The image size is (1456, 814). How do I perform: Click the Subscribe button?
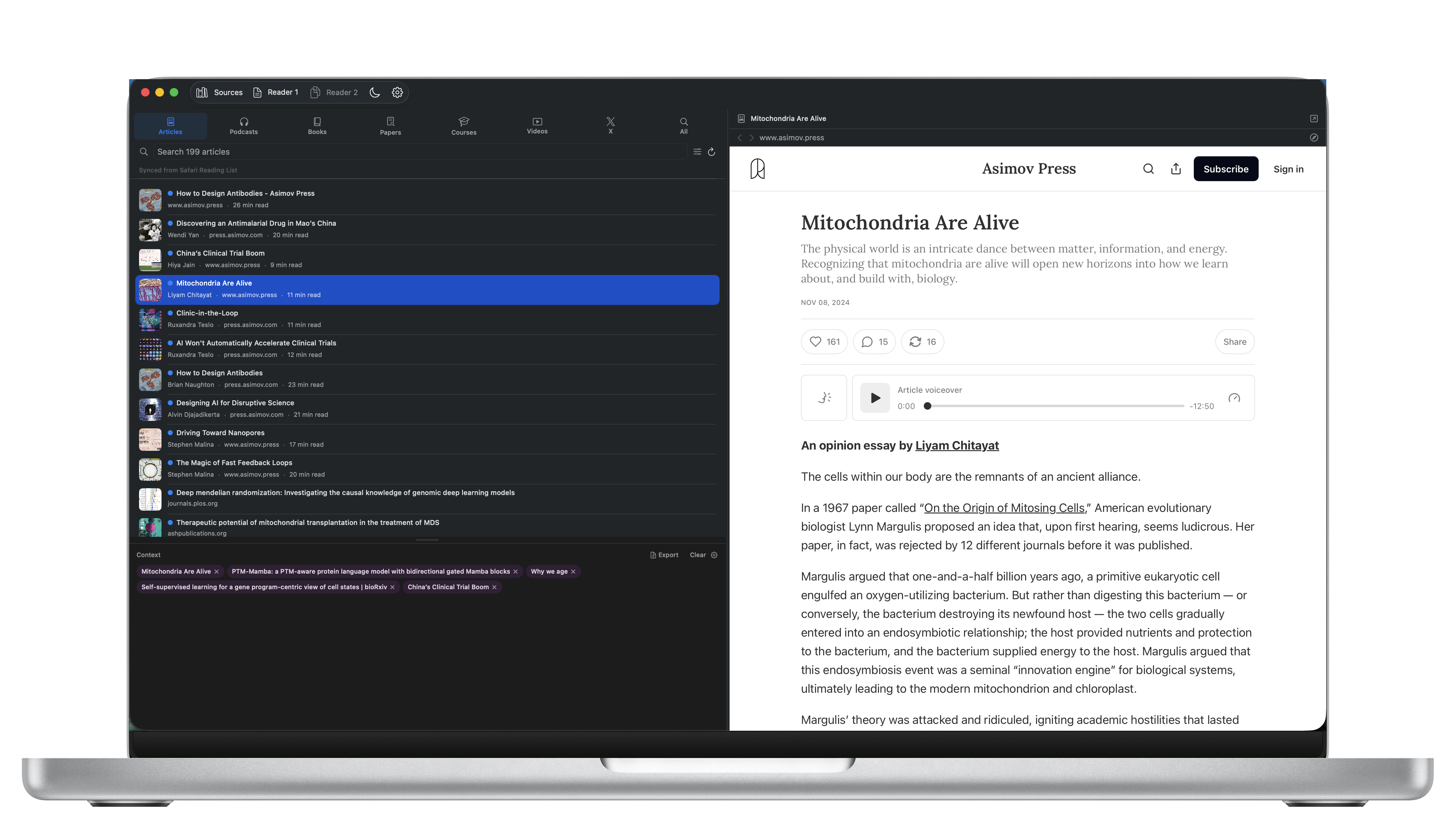point(1226,169)
